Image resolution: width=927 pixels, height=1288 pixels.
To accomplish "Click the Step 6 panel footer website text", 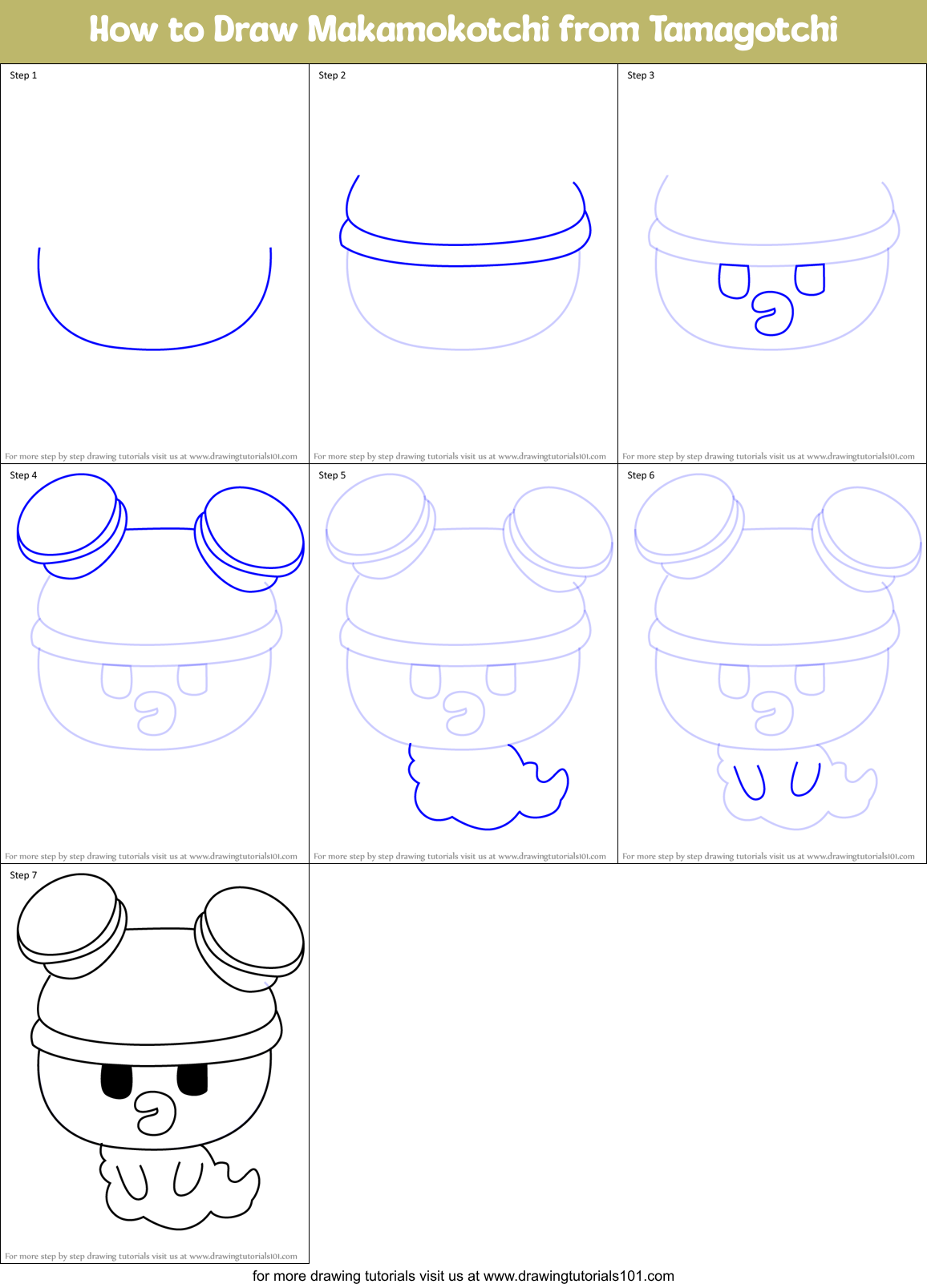I will 768,856.
